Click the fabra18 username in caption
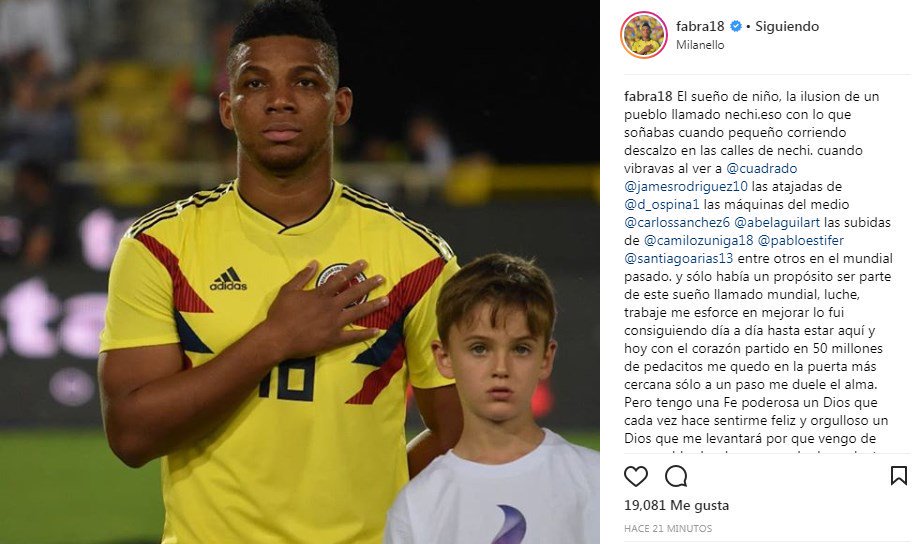This screenshot has width=917, height=544. (648, 97)
